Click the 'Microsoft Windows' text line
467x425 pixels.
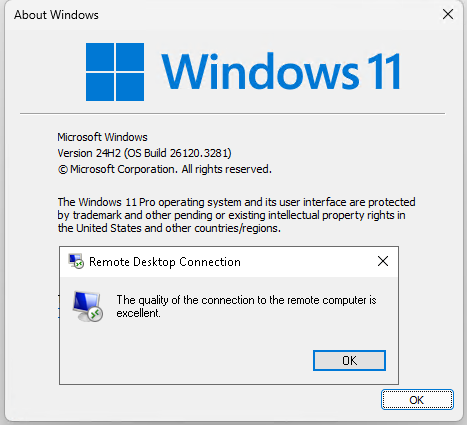[102, 137]
